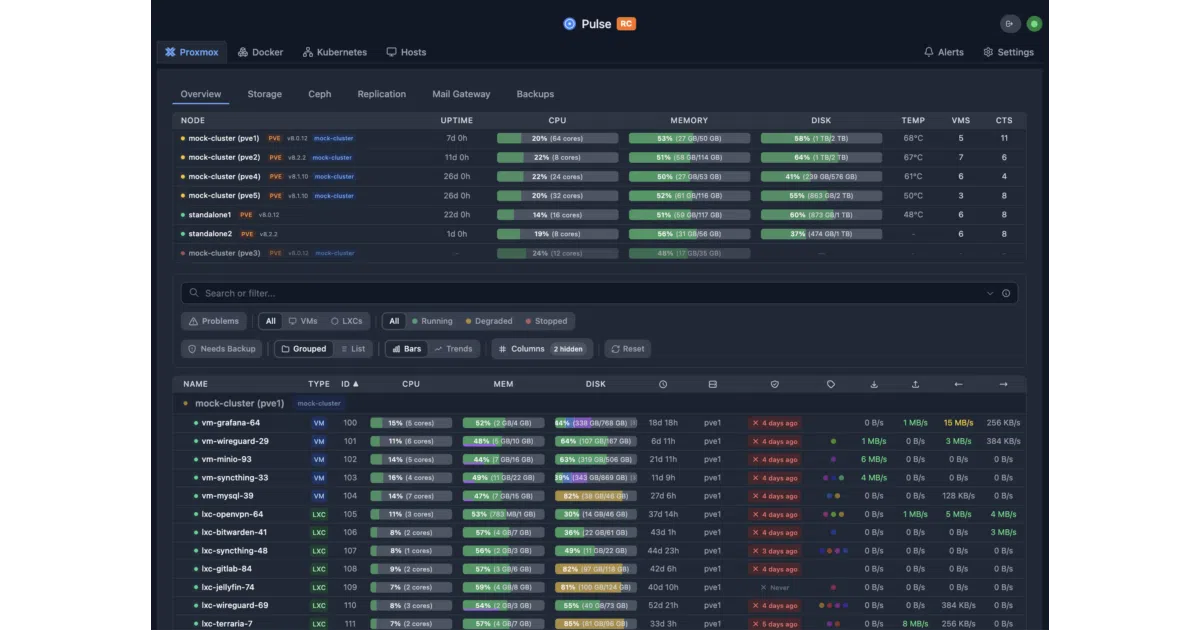The image size is (1200, 630).
Task: Open the Alerts bell icon
Action: click(x=929, y=52)
